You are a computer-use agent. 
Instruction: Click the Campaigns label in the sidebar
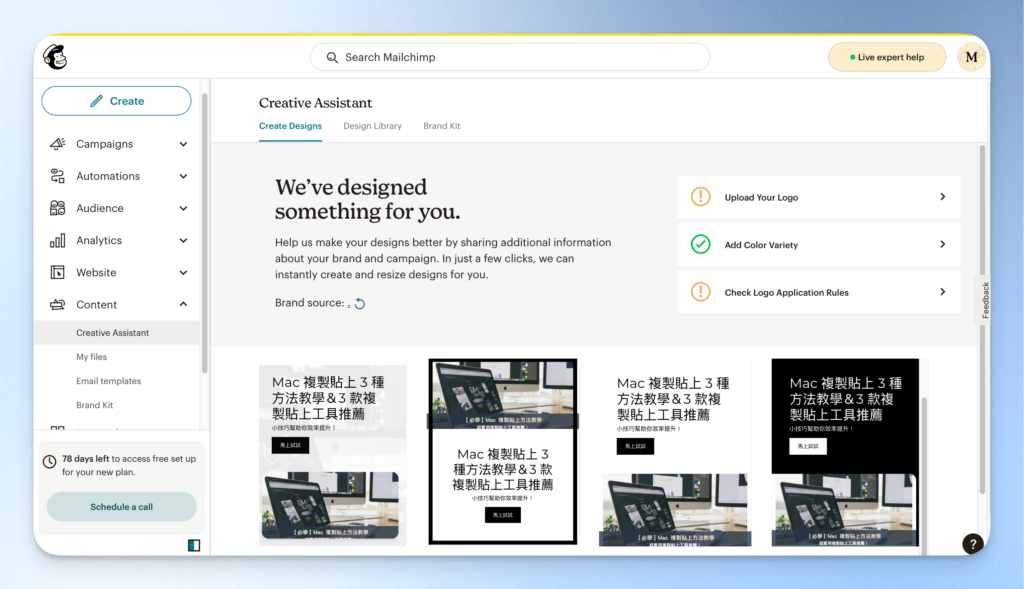(x=104, y=144)
